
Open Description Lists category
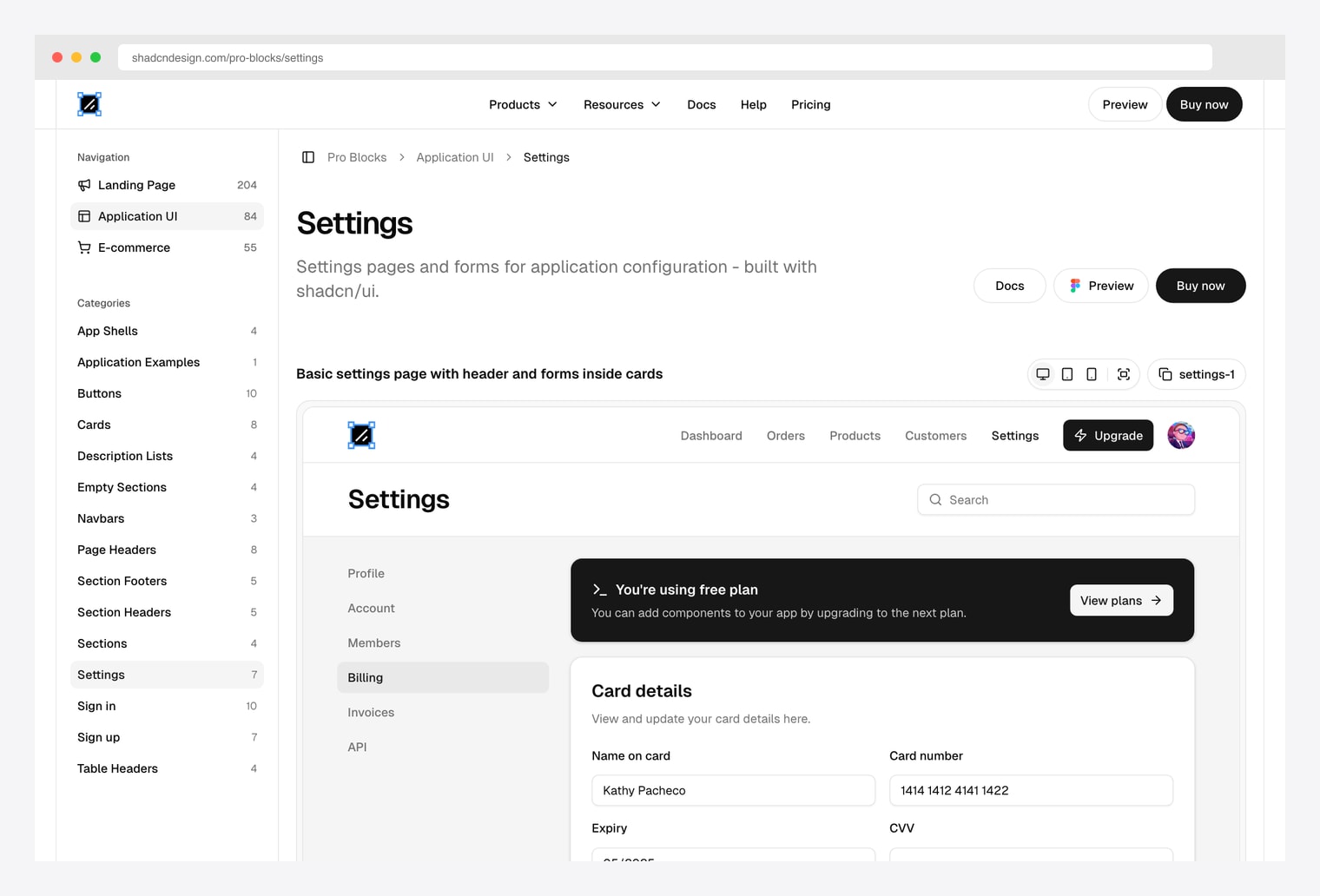pos(167,456)
